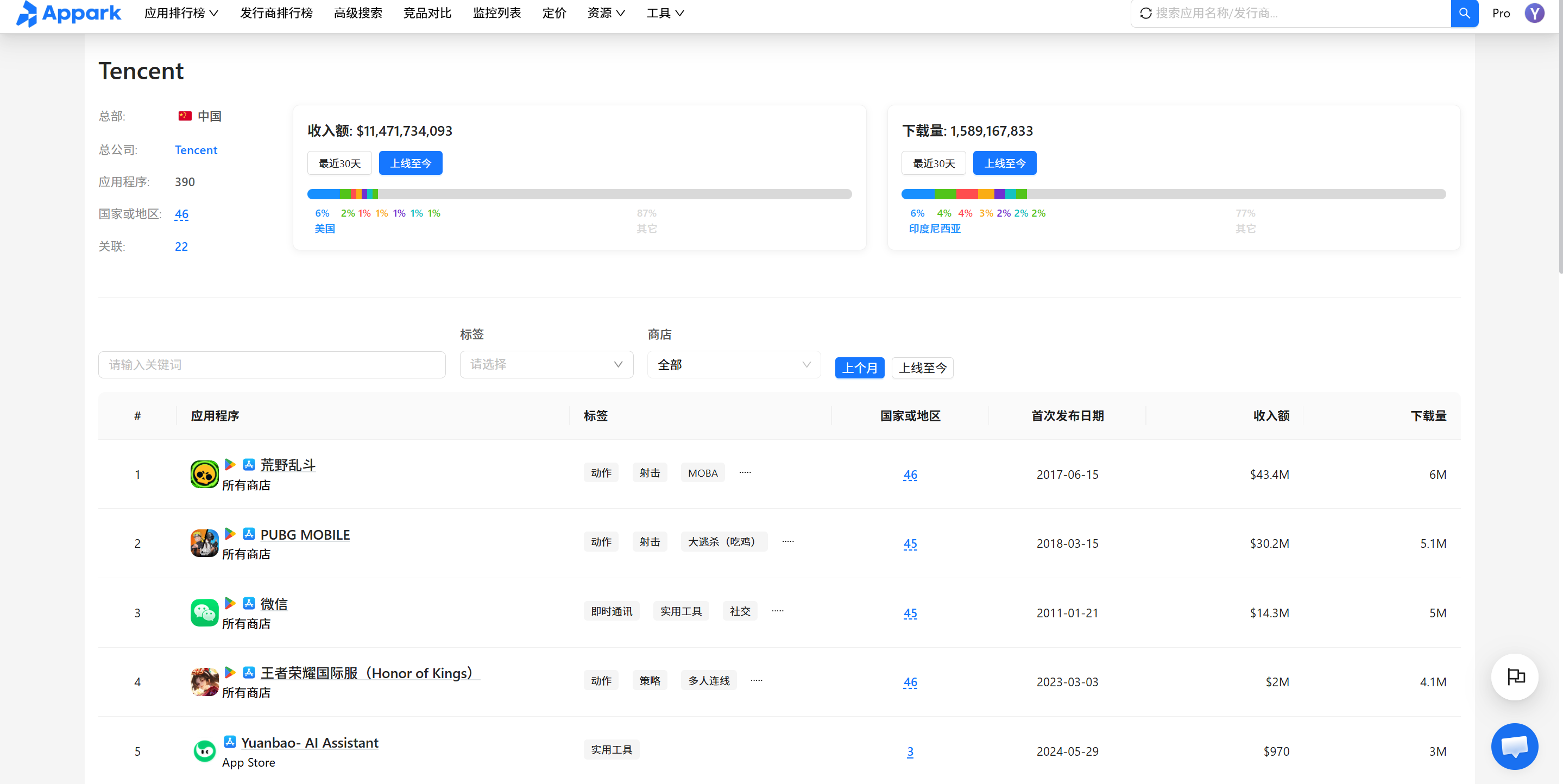Click Google Play icon for 微信

point(230,603)
